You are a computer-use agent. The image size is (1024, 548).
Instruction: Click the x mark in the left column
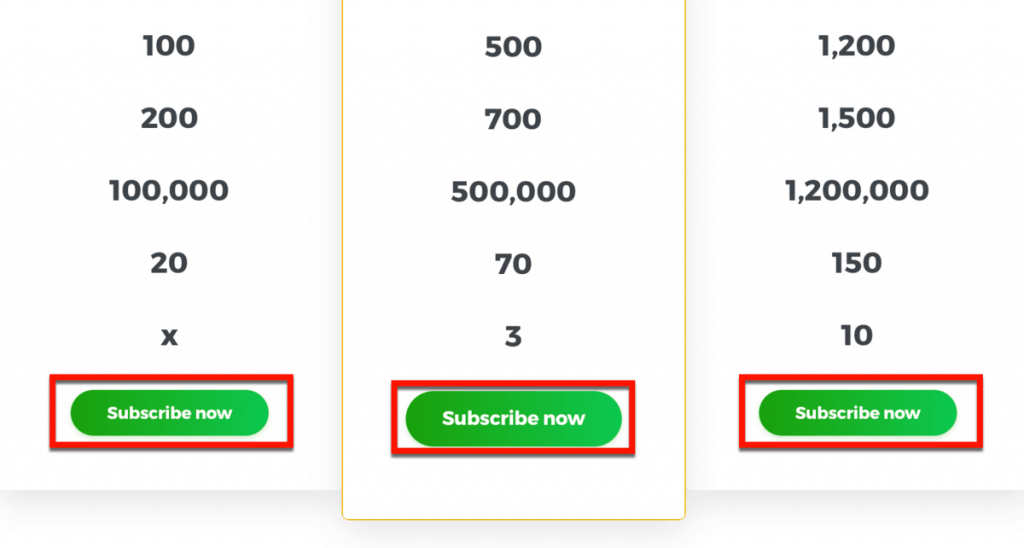coord(169,336)
